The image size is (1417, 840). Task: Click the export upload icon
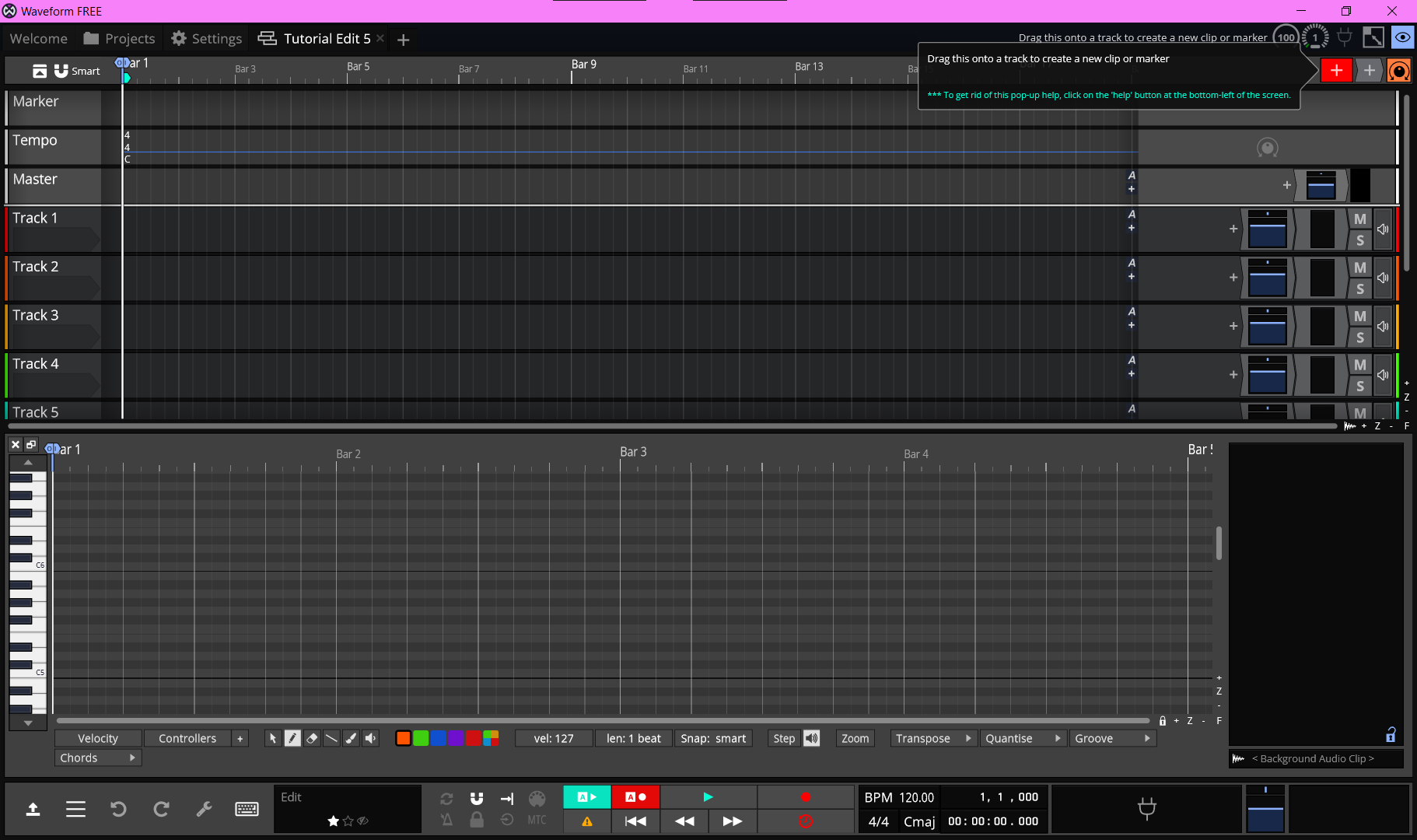[x=33, y=809]
